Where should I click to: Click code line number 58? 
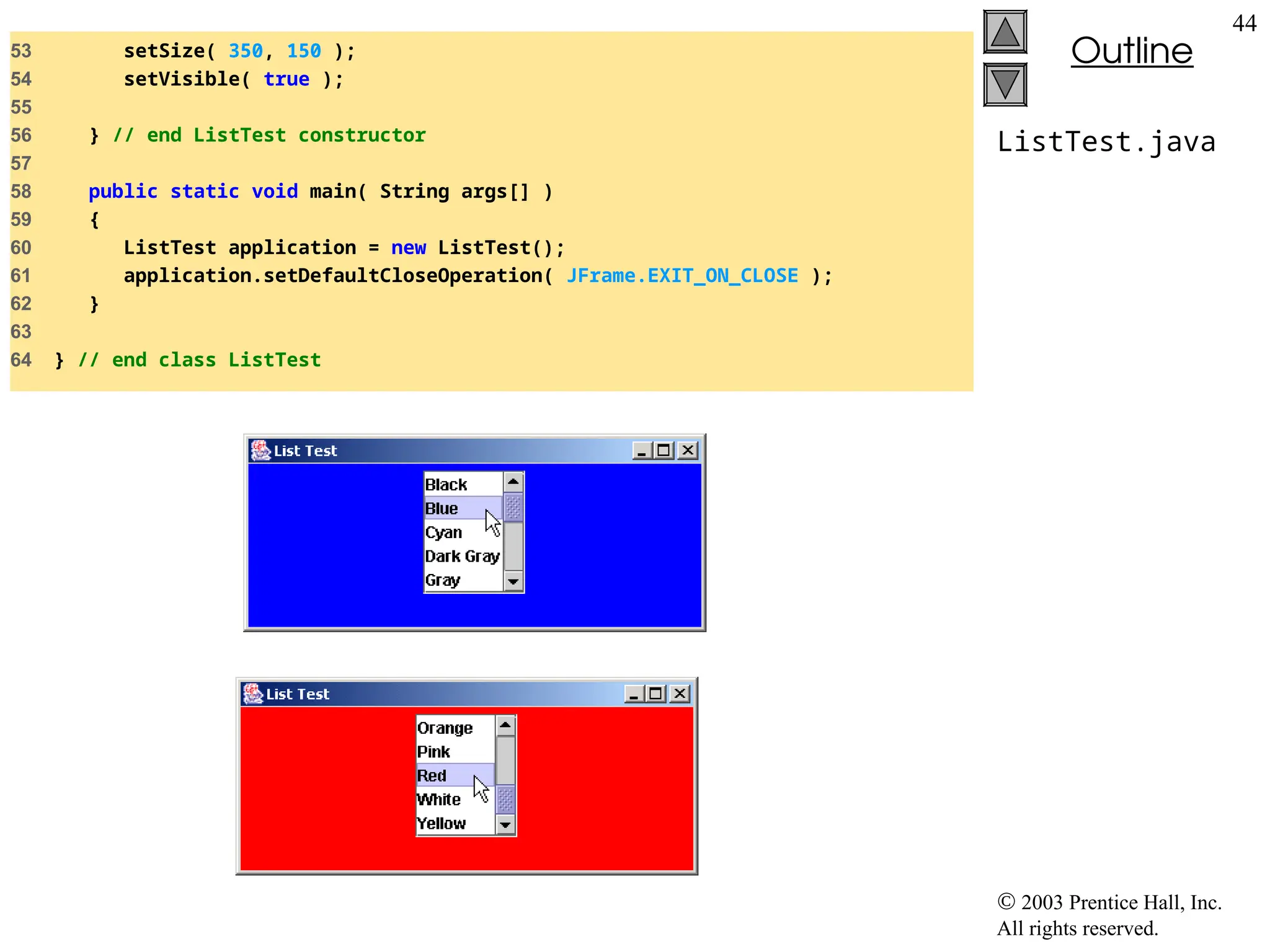tap(21, 192)
